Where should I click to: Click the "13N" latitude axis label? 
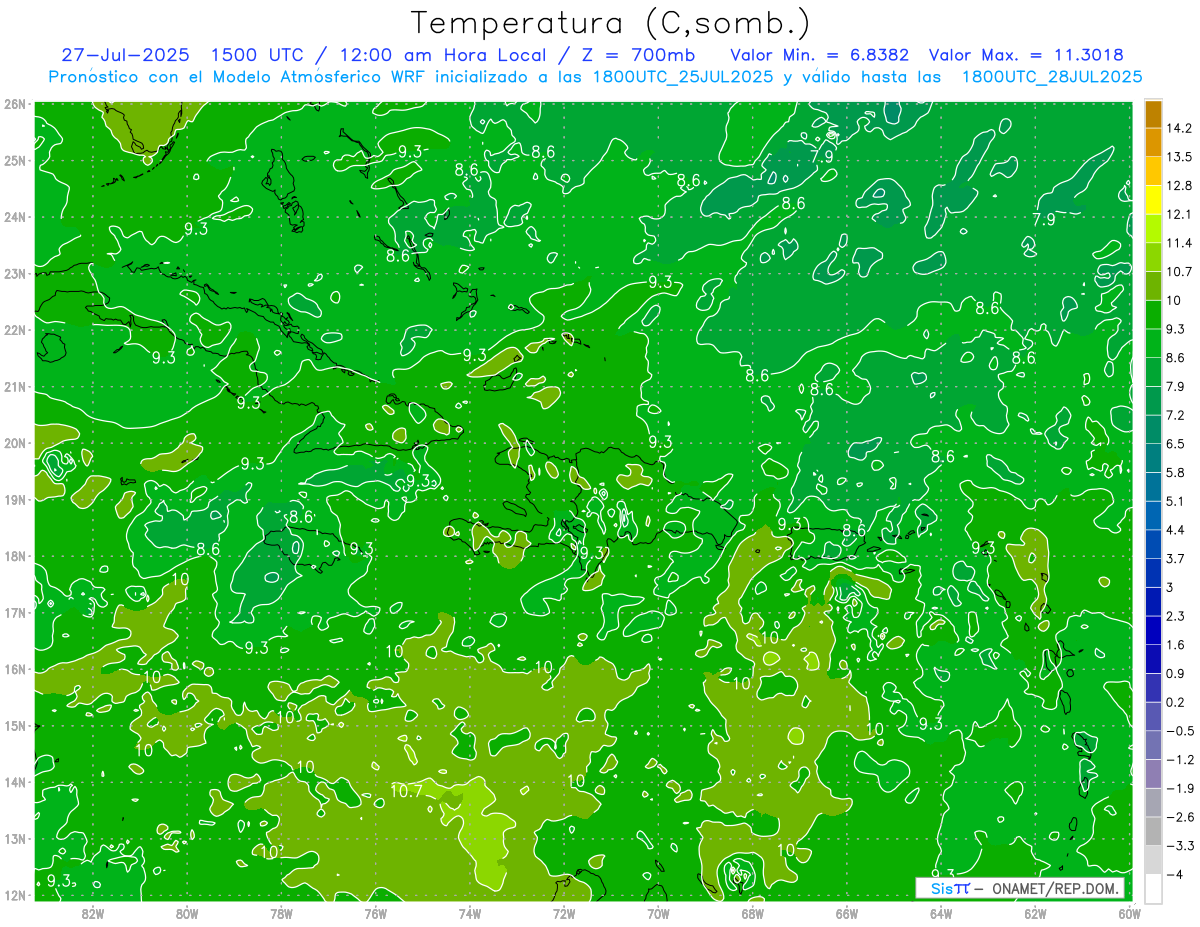(14, 840)
